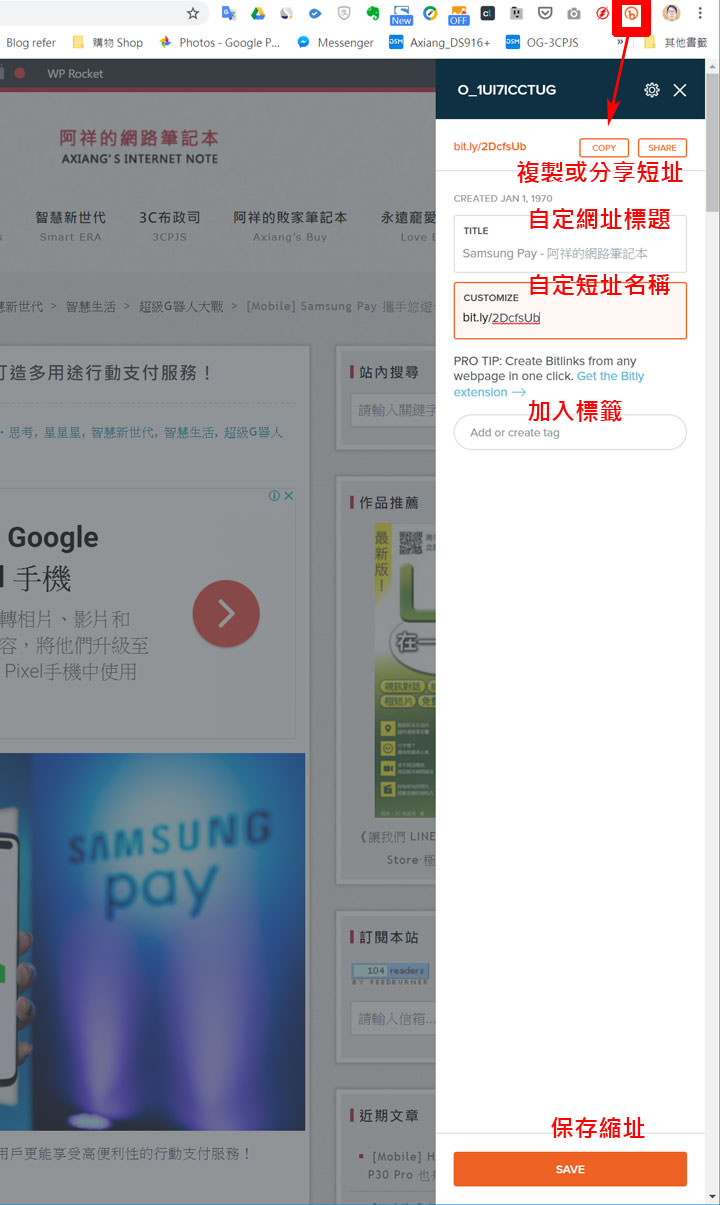Screen dimensions: 720x1205
Task: Copy the bit.ly short link
Action: (x=604, y=148)
